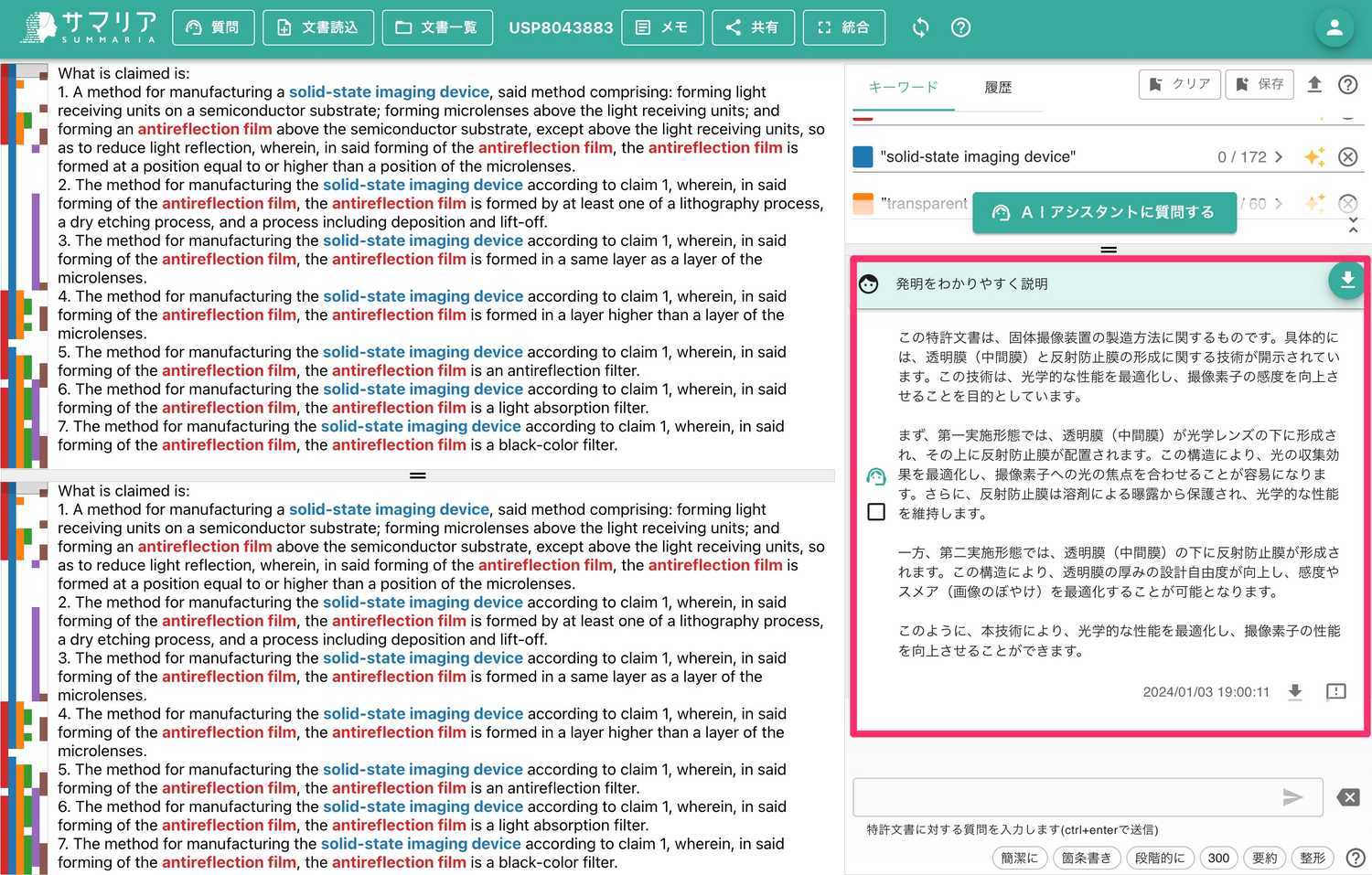1372x875 pixels.
Task: Click the backspace clear icon beside input
Action: pyautogui.click(x=1348, y=797)
